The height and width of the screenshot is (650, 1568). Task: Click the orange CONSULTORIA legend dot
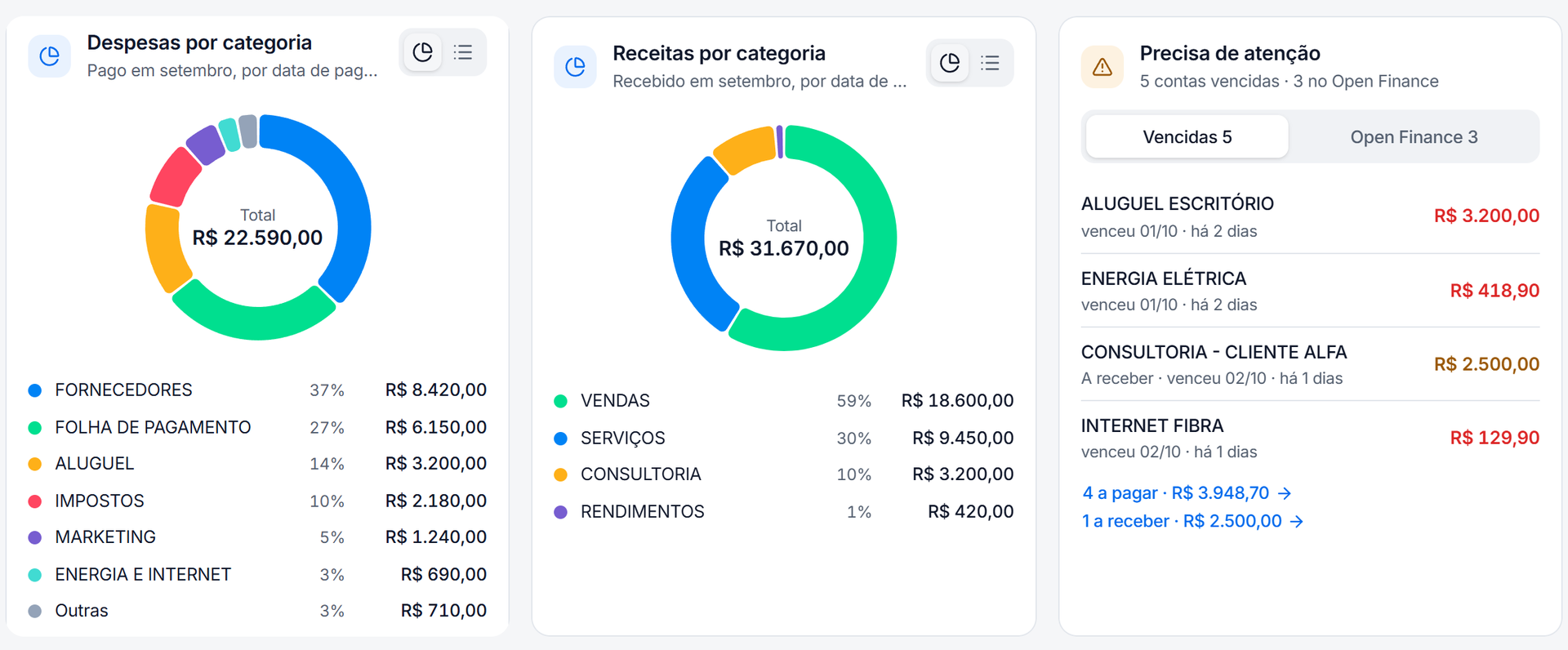click(561, 474)
